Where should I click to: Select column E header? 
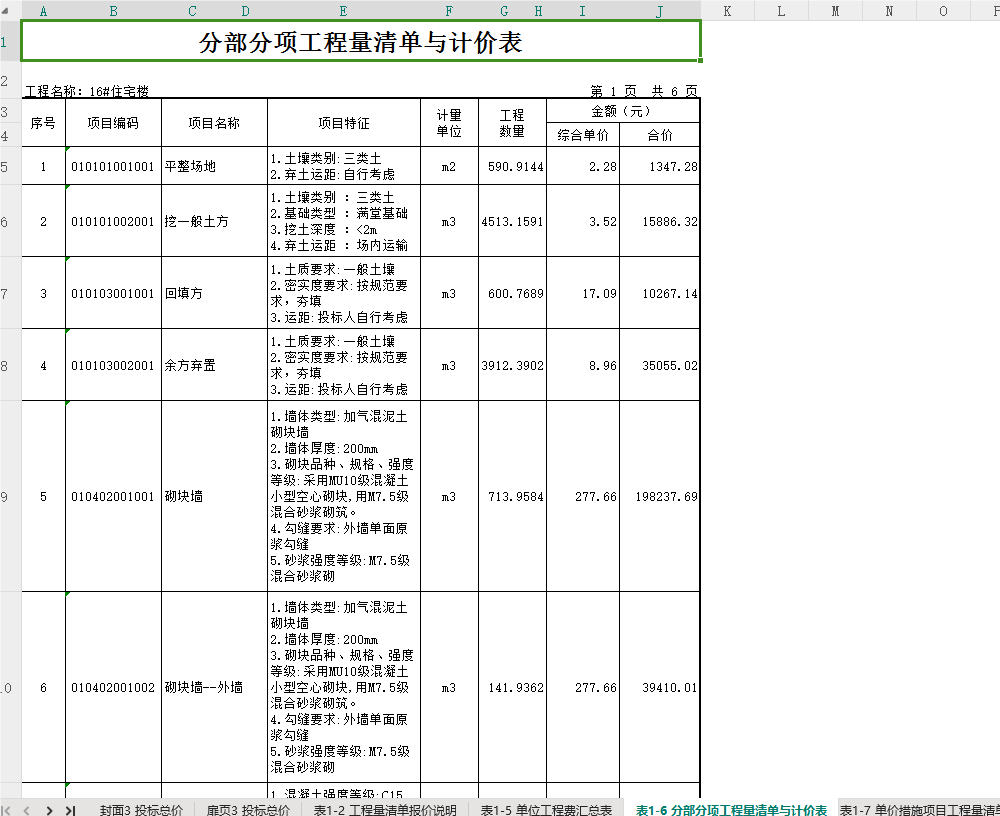click(343, 11)
